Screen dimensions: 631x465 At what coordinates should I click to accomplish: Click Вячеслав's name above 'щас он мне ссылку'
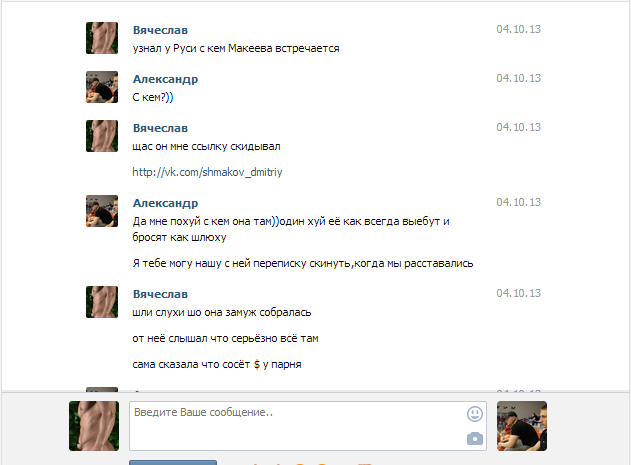pyautogui.click(x=160, y=128)
